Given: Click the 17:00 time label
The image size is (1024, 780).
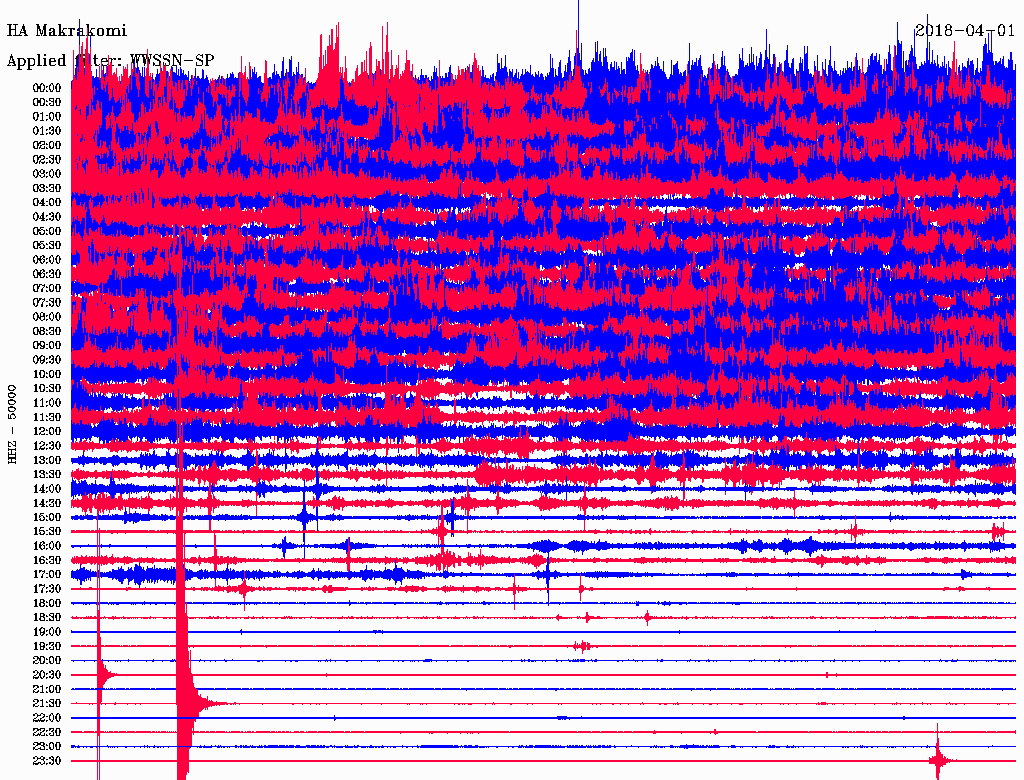Looking at the screenshot, I should pyautogui.click(x=47, y=575).
